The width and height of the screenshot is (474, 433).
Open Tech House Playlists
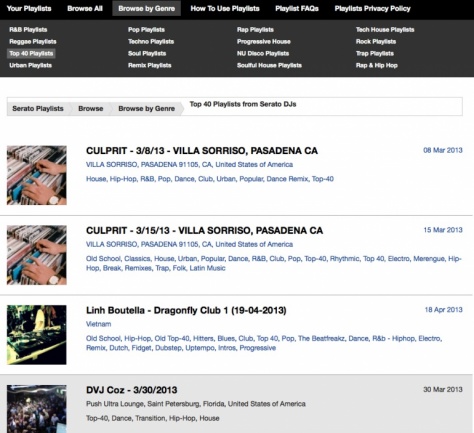pos(385,30)
